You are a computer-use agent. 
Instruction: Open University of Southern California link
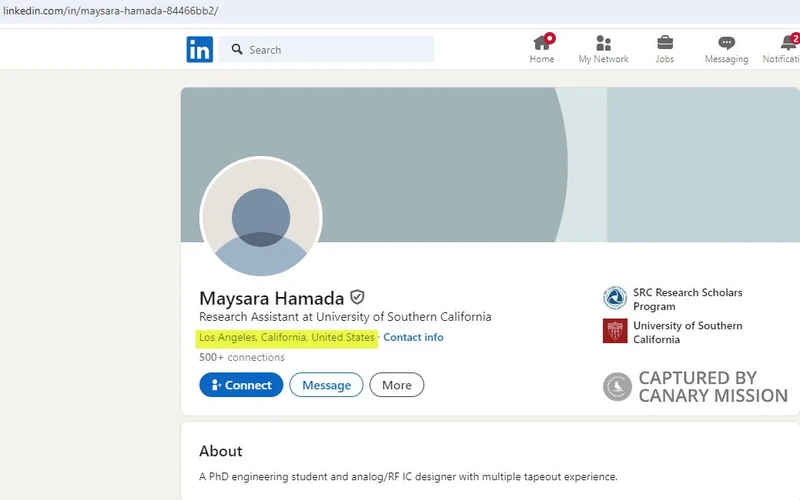[687, 333]
